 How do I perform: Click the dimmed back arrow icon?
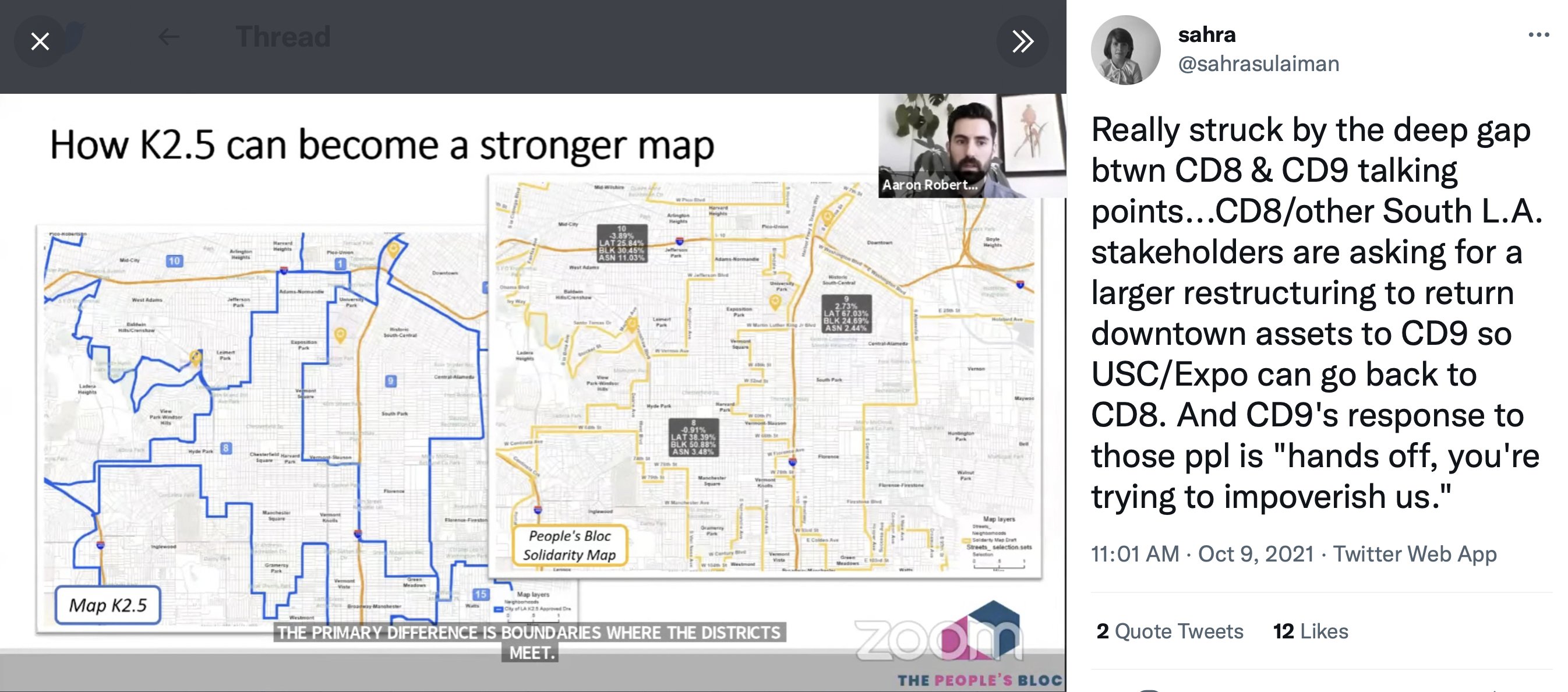168,37
